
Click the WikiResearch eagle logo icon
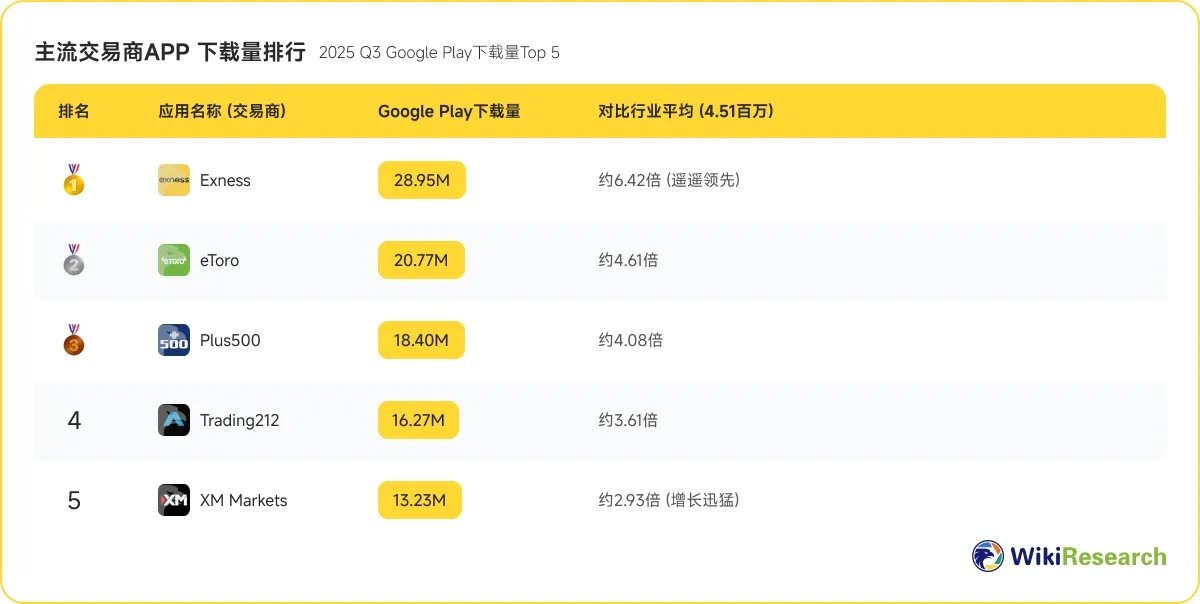click(988, 556)
